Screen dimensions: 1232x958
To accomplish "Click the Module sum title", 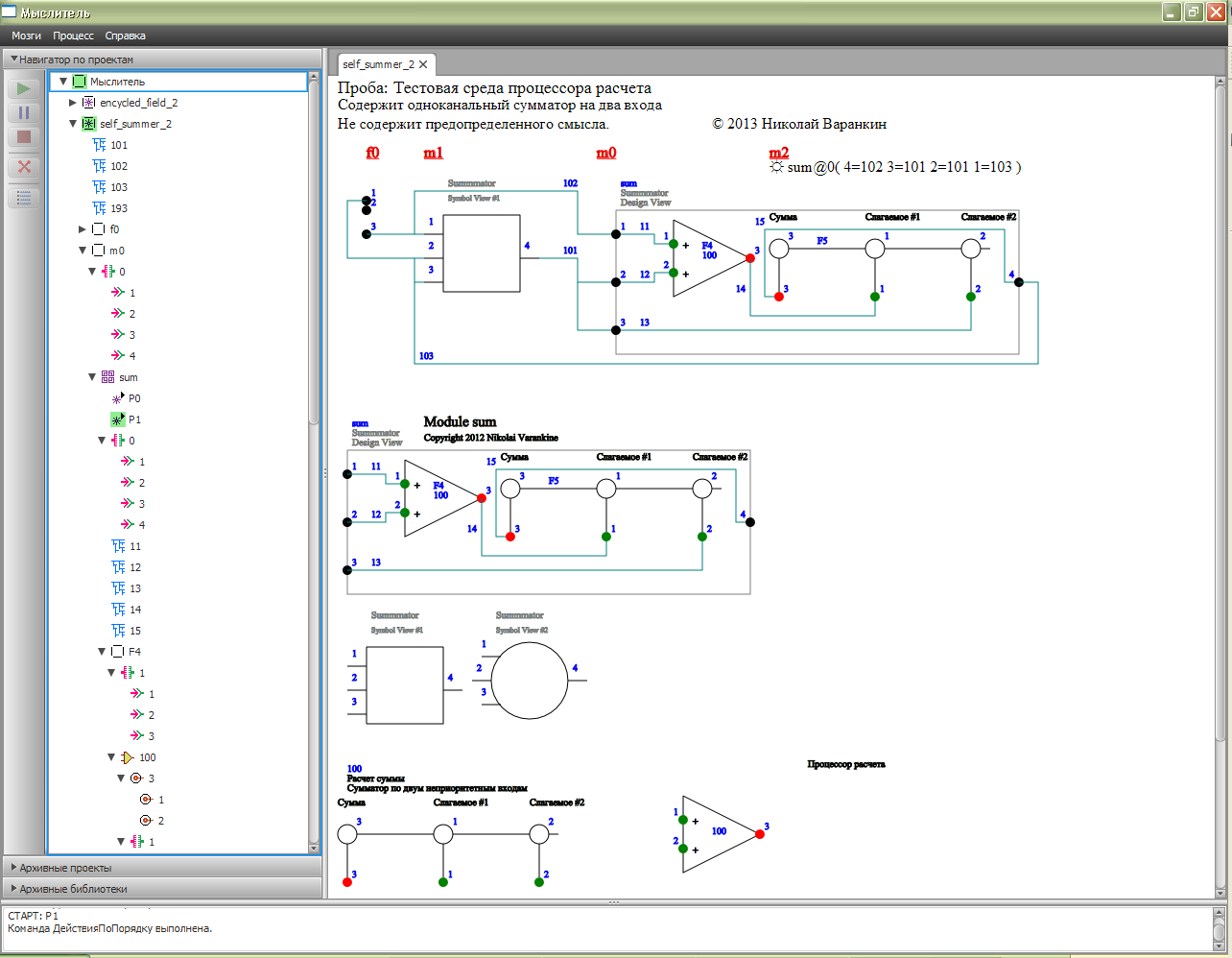I will (x=461, y=421).
